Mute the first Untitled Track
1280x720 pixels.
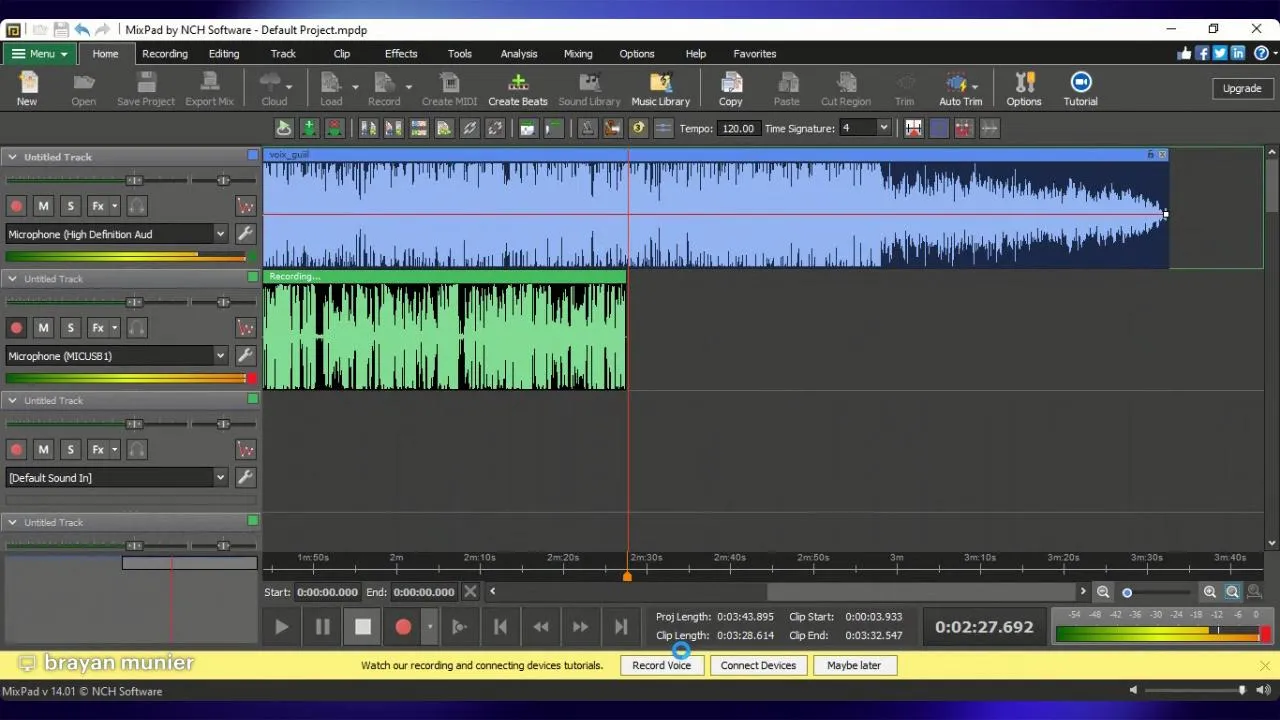pos(43,206)
